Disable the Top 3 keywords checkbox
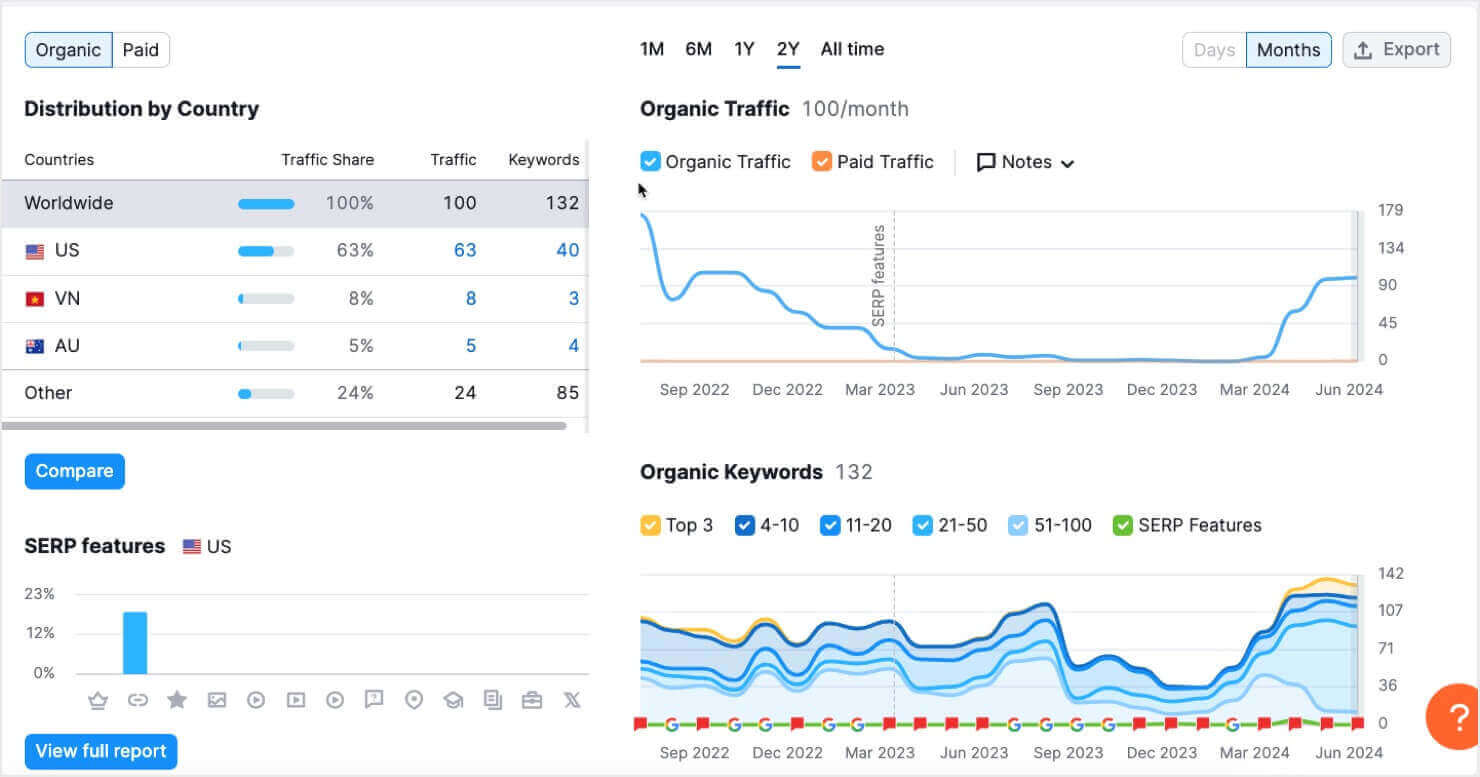The height and width of the screenshot is (777, 1480). (x=650, y=524)
